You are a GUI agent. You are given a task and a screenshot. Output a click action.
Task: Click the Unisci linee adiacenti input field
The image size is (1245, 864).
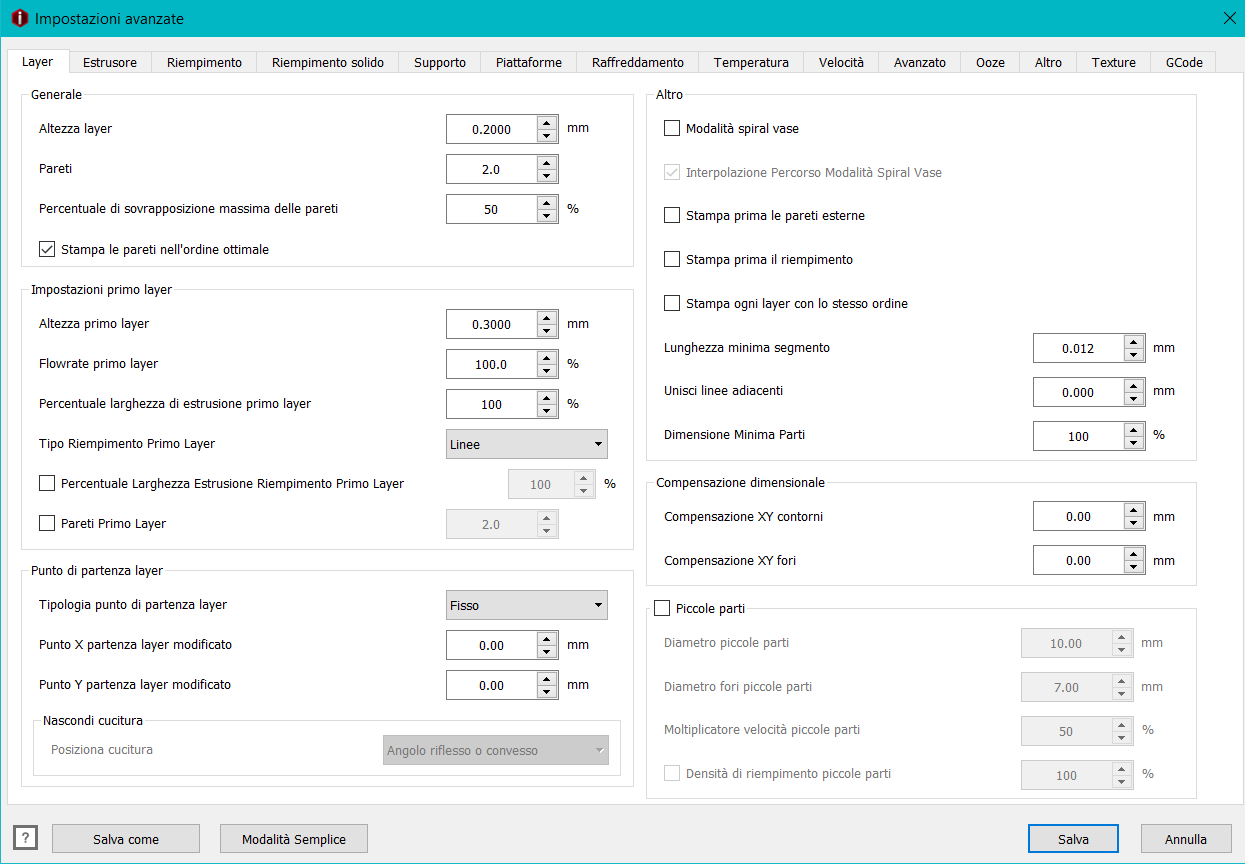click(x=1078, y=392)
